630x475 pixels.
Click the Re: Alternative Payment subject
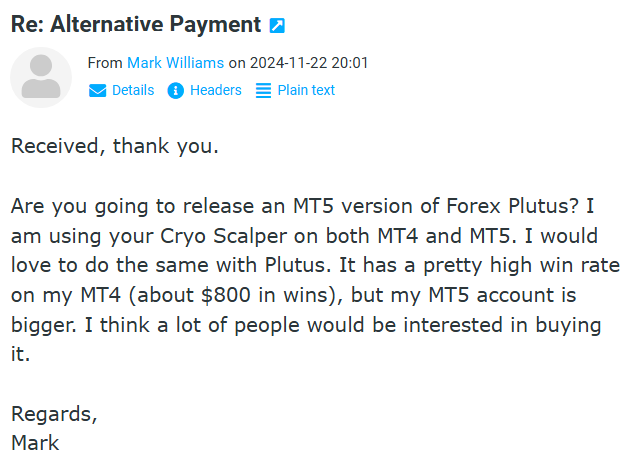[136, 25]
